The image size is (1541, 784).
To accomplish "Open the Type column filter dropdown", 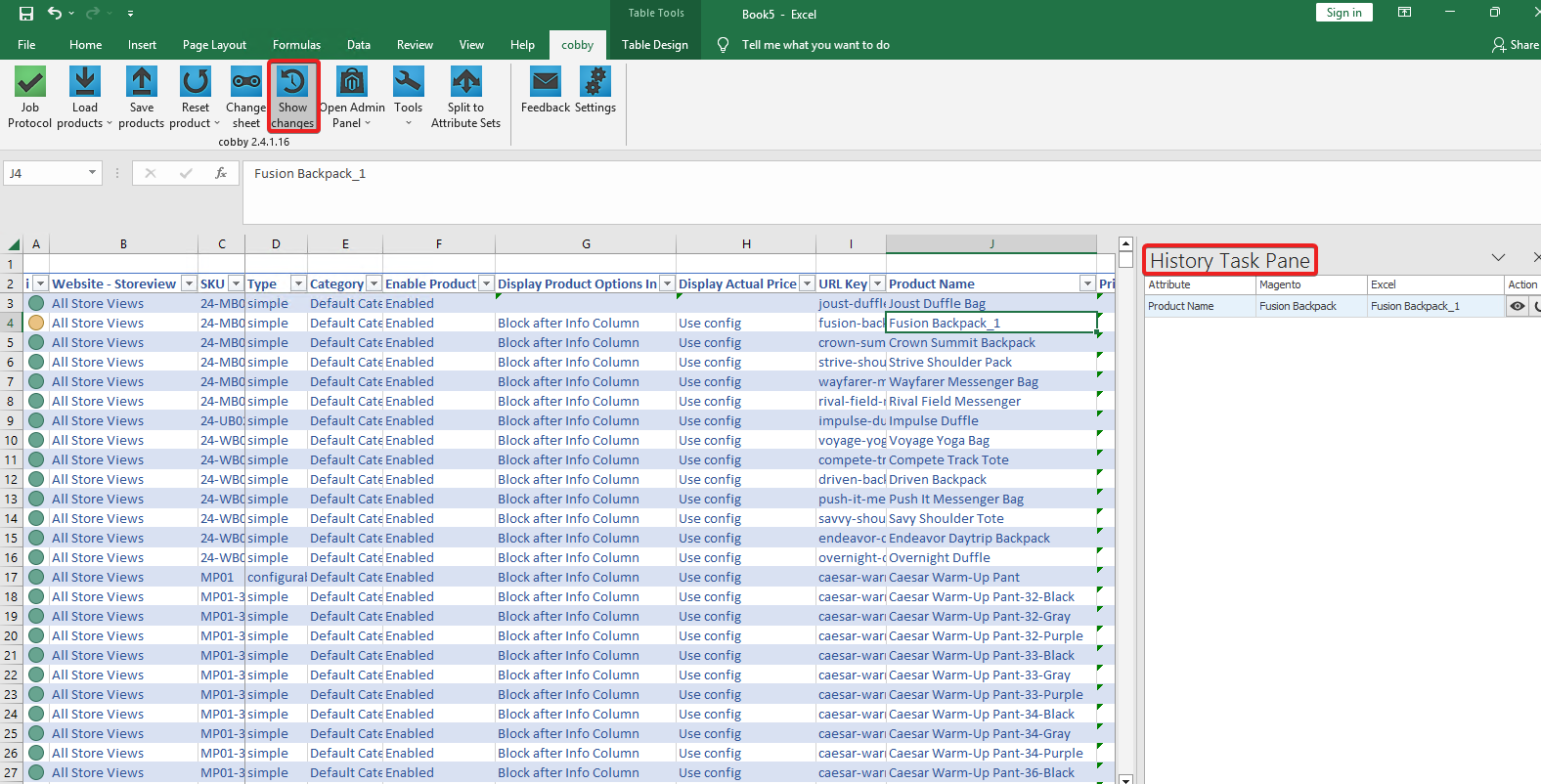I will (298, 283).
